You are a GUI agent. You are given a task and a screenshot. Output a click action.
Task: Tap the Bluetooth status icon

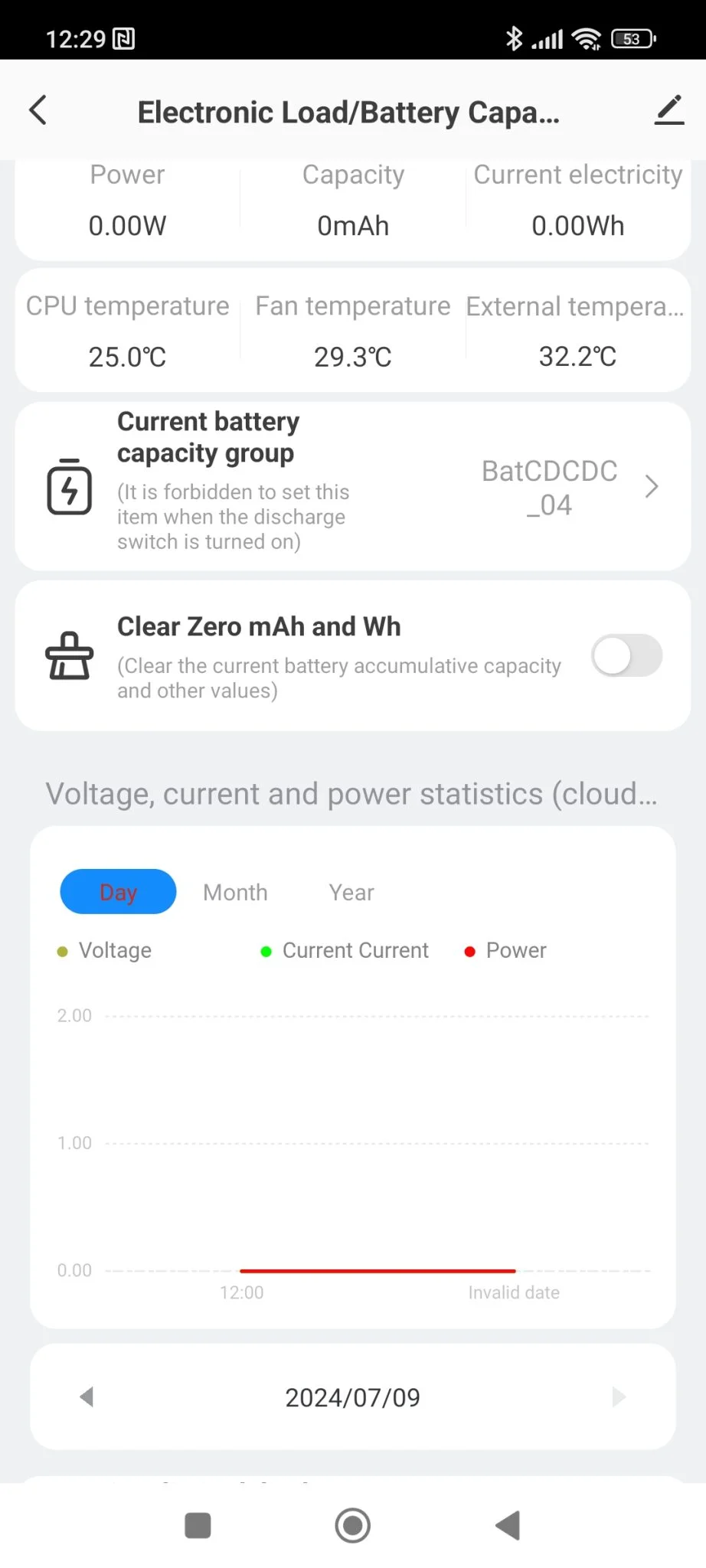514,38
